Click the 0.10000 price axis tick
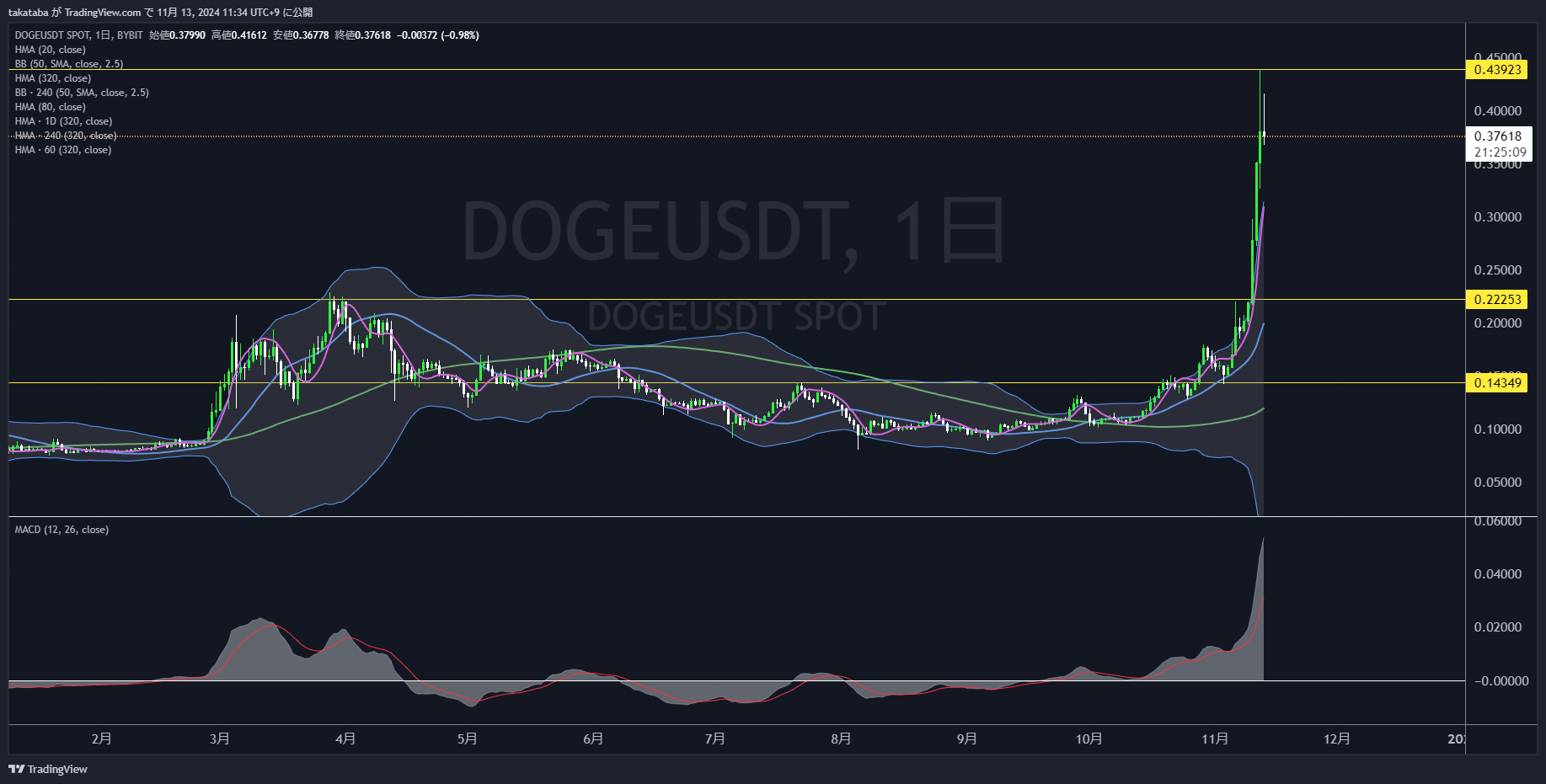Viewport: 1546px width, 784px height. point(1498,429)
